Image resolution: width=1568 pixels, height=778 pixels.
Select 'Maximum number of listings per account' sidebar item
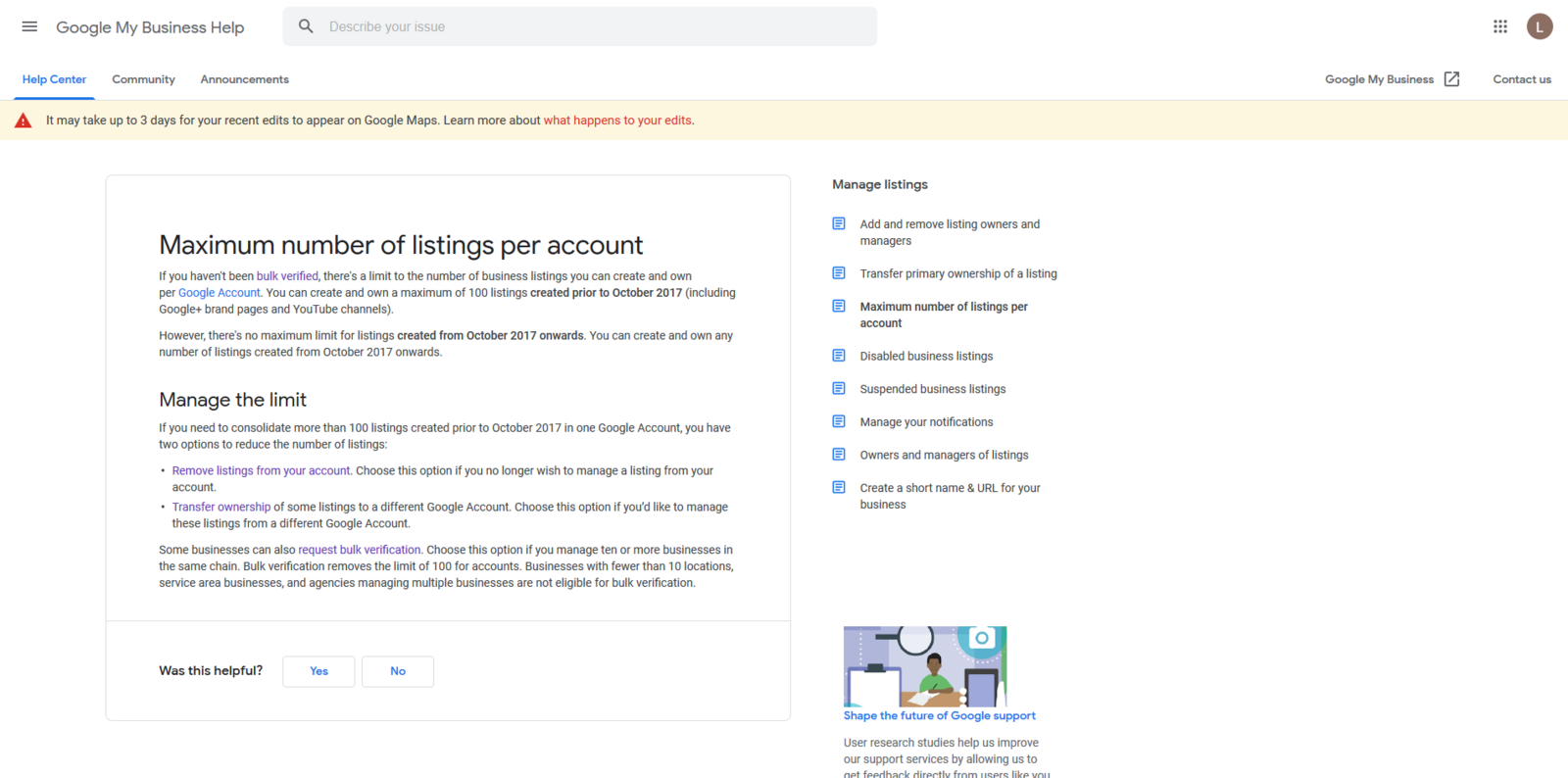[944, 315]
